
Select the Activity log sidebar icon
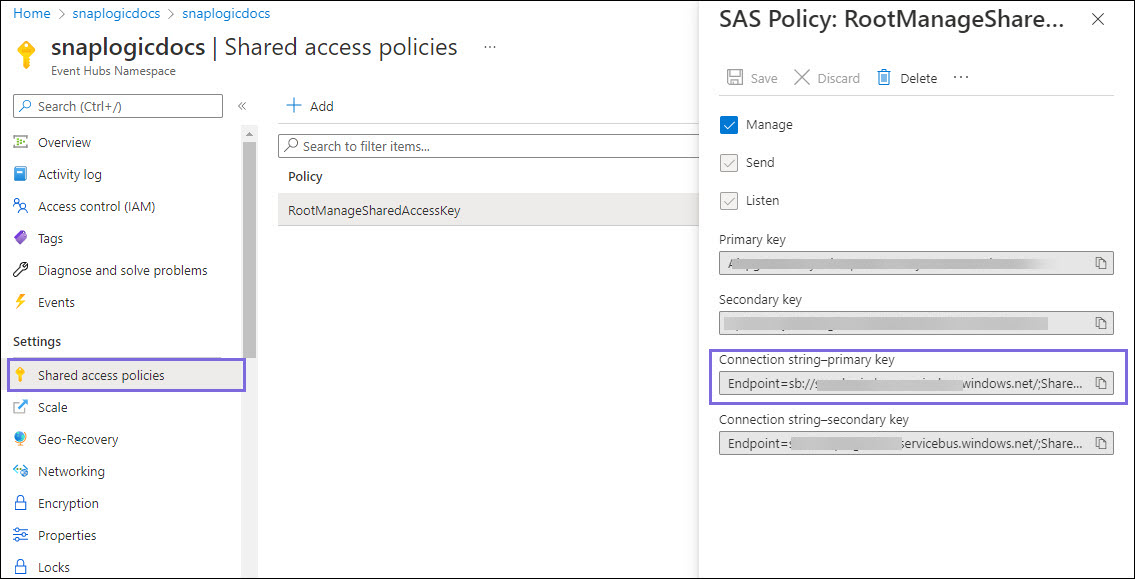pos(22,174)
